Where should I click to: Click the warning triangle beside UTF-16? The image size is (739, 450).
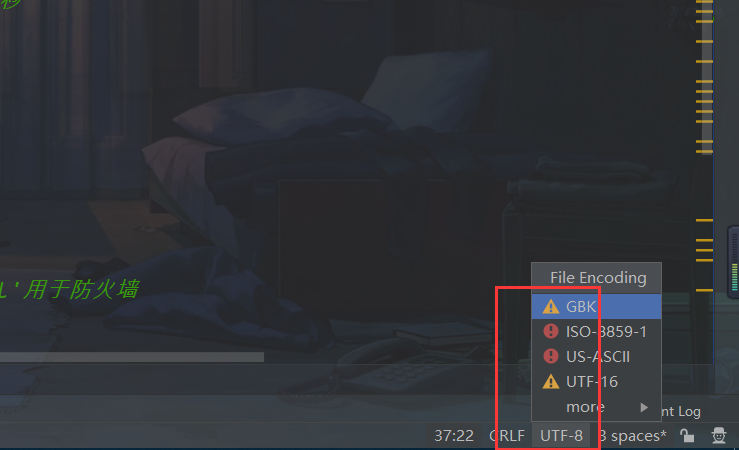550,381
